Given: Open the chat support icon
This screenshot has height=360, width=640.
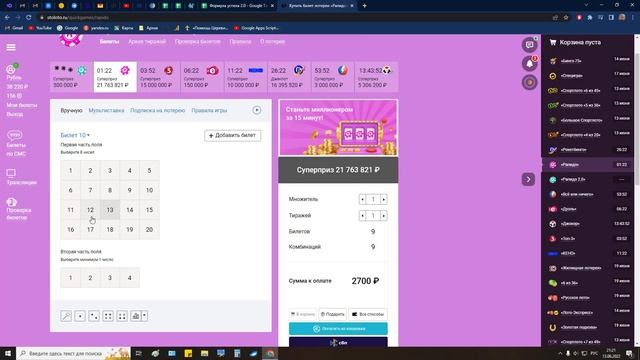Looking at the screenshot, I should coord(529,45).
